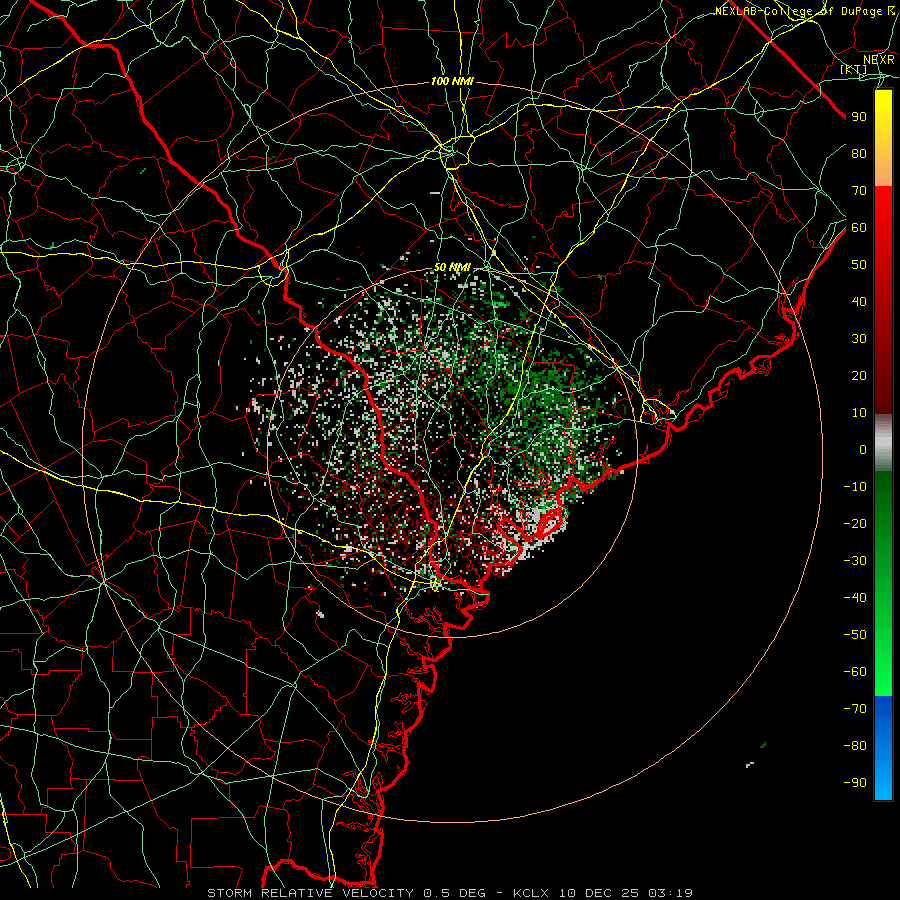Click the 30 value on velocity scale
Screen dimensions: 900x900
coord(859,339)
